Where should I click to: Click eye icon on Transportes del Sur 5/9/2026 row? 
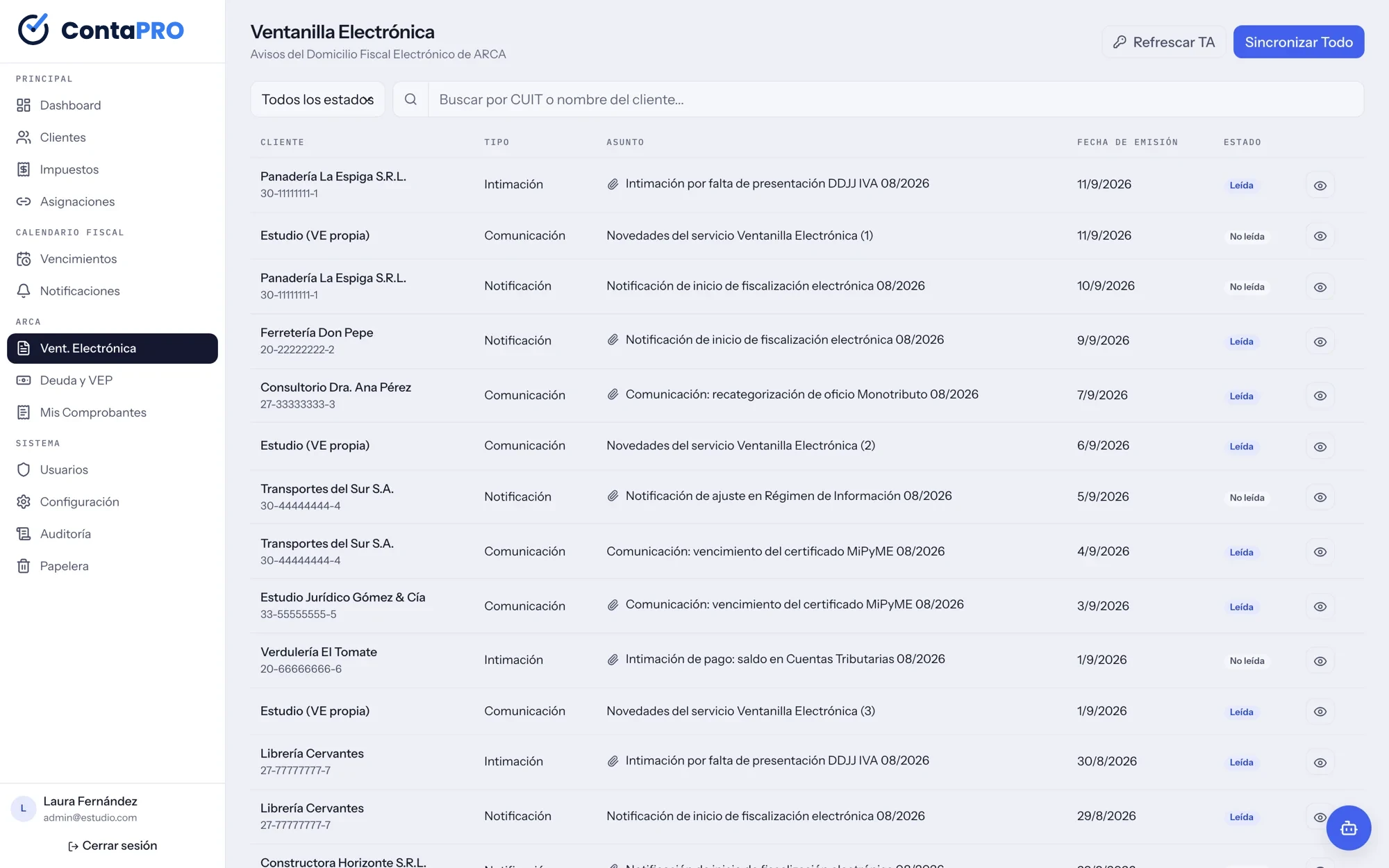click(1320, 497)
